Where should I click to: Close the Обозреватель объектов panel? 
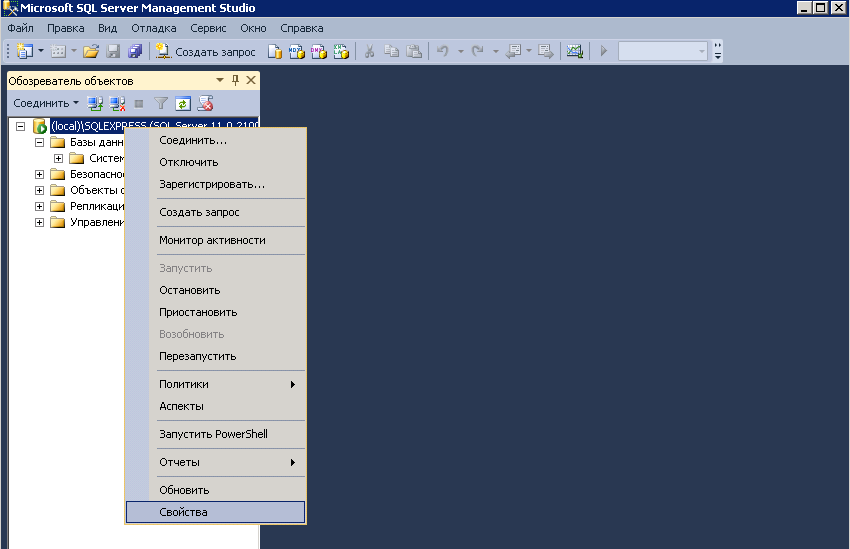[x=251, y=80]
